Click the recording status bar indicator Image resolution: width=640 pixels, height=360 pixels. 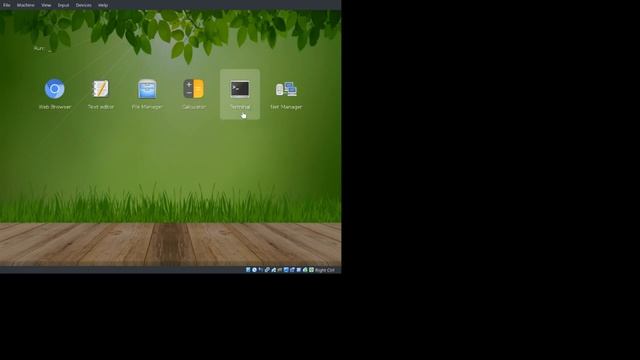click(x=292, y=270)
